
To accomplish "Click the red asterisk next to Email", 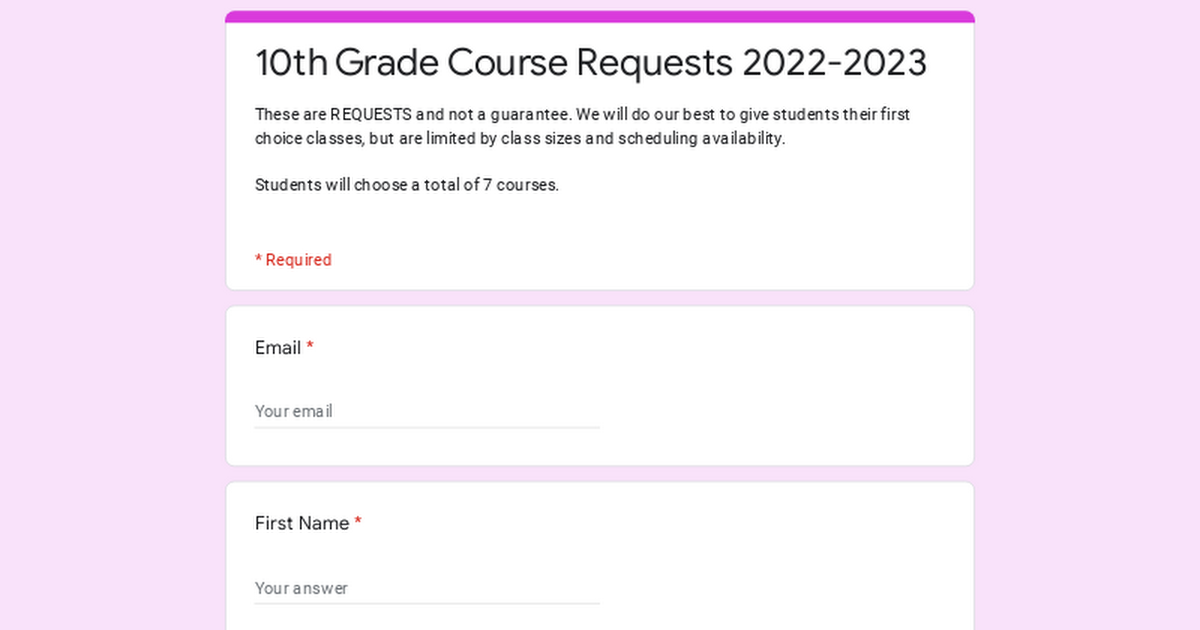I will [310, 347].
